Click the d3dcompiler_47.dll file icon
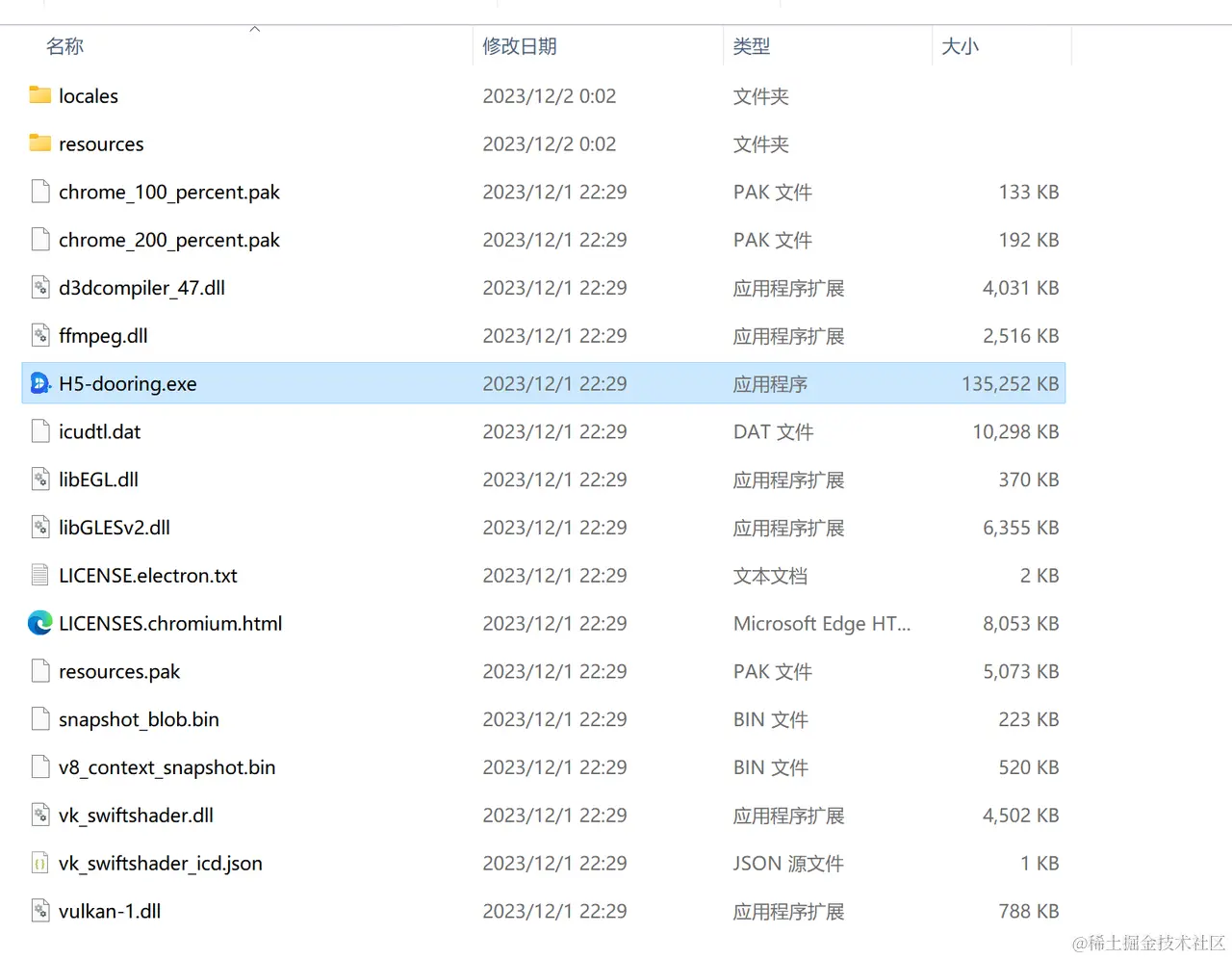 tap(39, 287)
